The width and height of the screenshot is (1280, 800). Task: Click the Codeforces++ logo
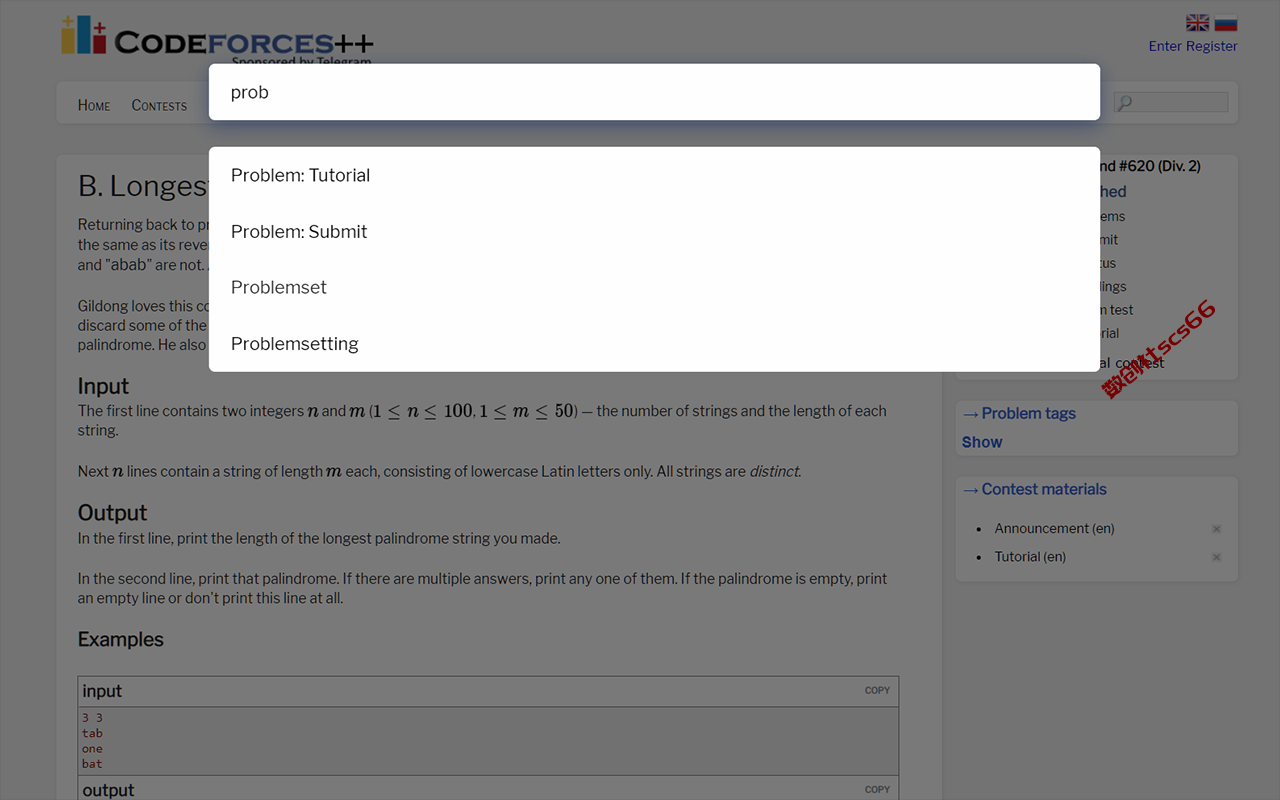pyautogui.click(x=216, y=38)
